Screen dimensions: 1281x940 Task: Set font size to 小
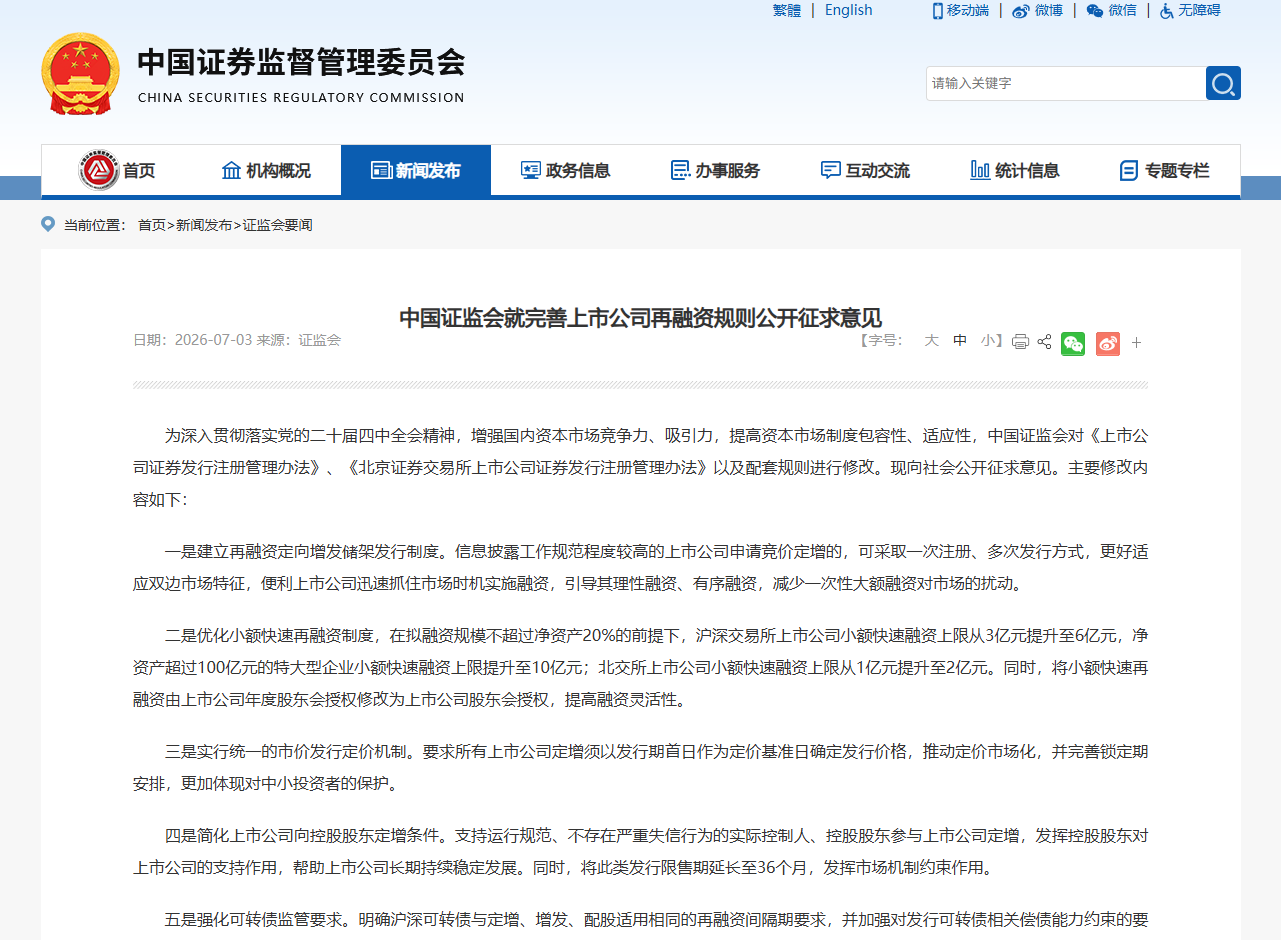pos(988,340)
